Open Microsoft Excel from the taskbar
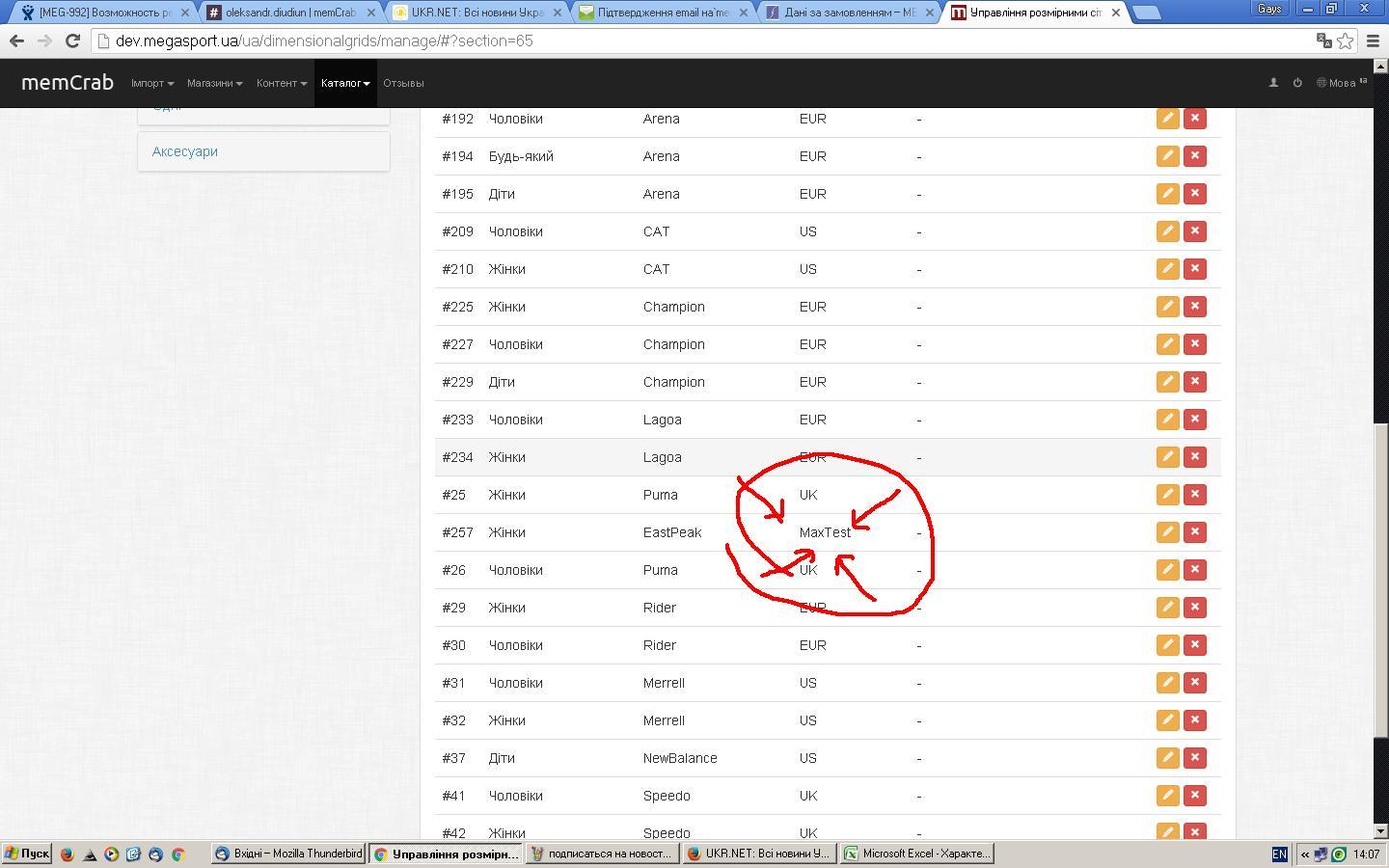The height and width of the screenshot is (868, 1389). point(916,854)
